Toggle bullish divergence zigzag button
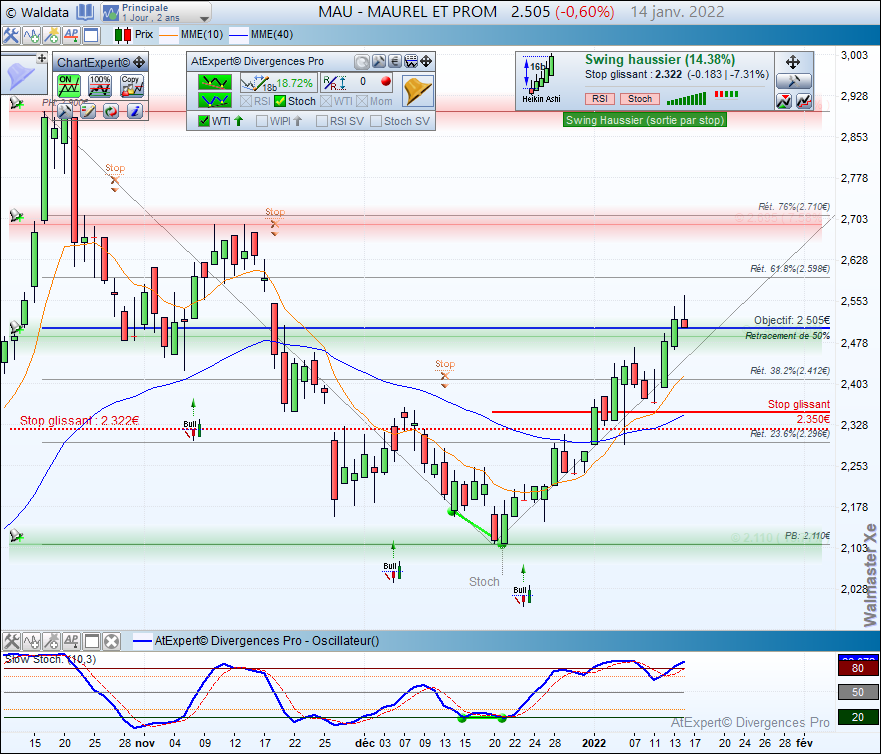The image size is (881, 754). (x=215, y=101)
